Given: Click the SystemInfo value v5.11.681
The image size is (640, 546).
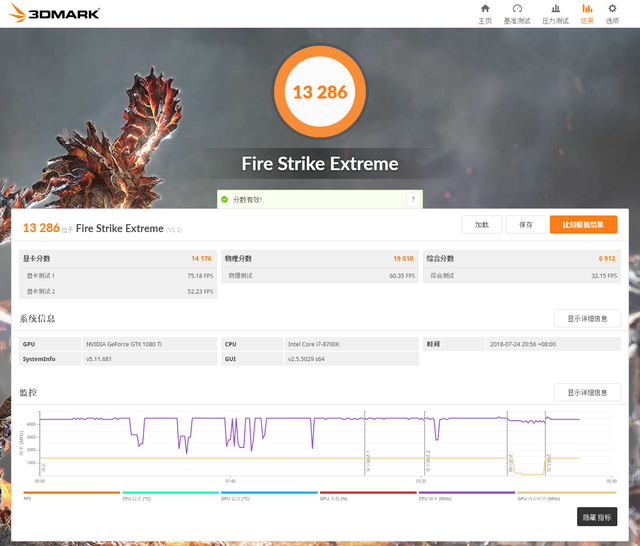Looking at the screenshot, I should coord(98,359).
